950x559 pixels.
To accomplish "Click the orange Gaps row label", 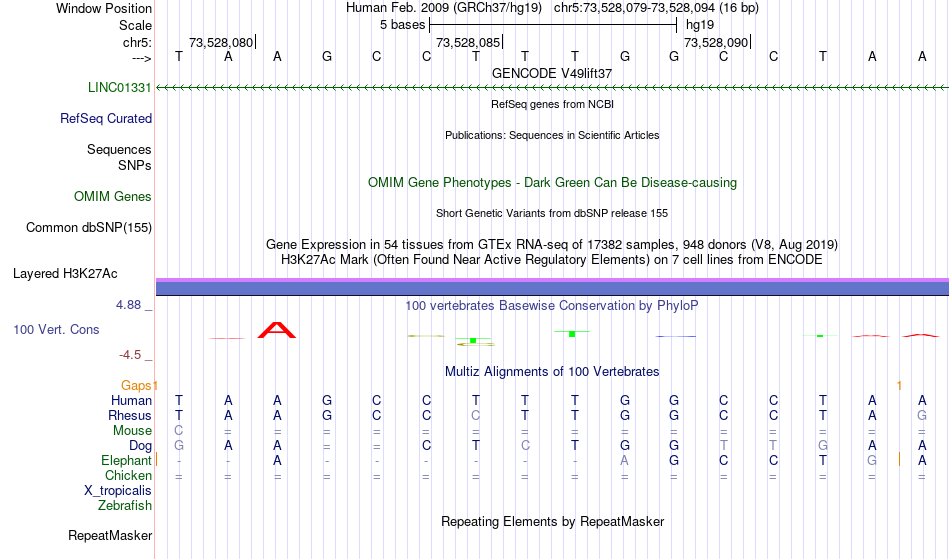I will point(136,385).
